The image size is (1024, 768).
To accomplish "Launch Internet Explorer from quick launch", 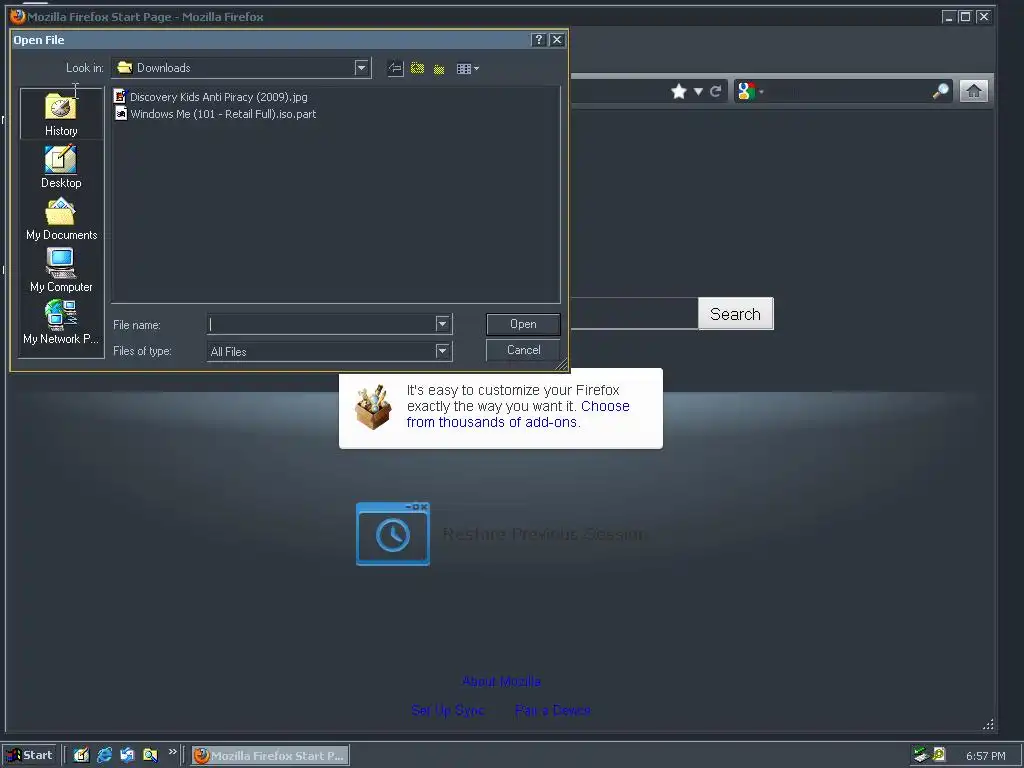I will coord(104,755).
